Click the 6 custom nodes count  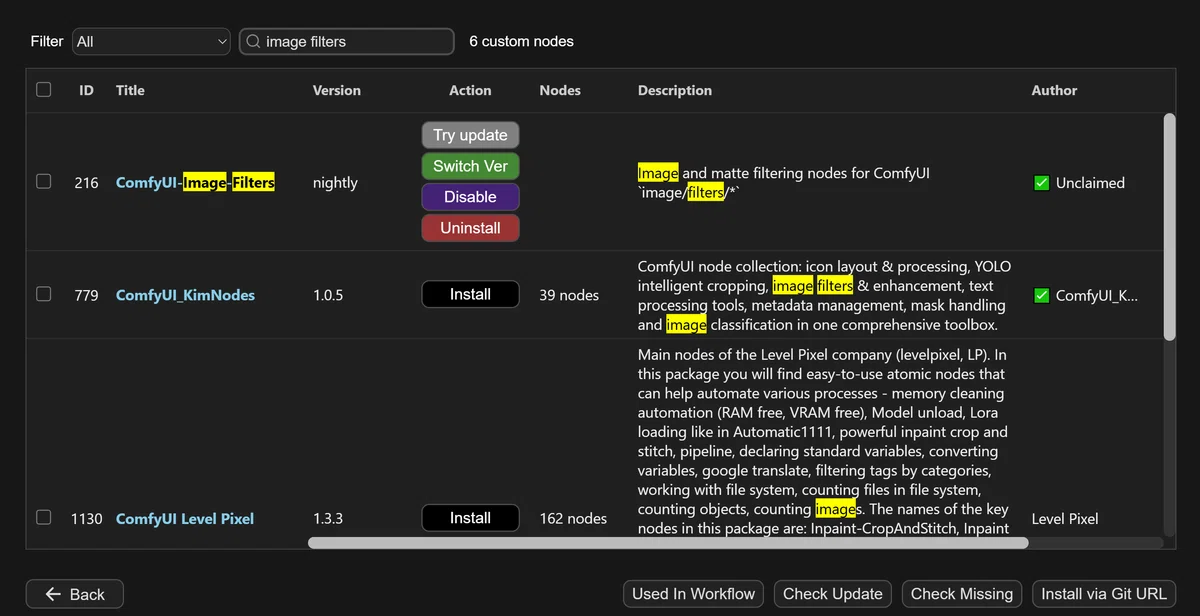click(x=521, y=41)
